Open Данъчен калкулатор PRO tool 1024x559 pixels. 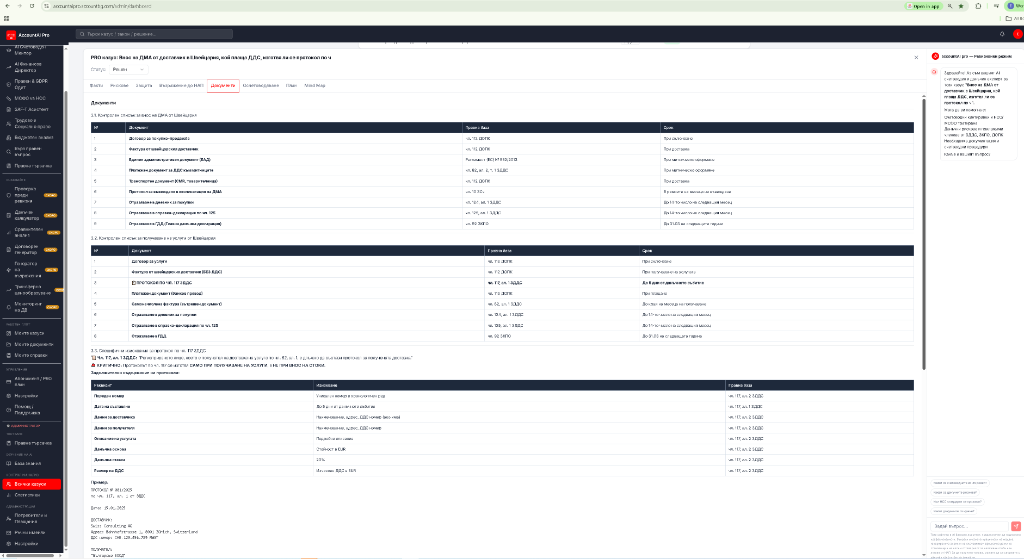pos(30,215)
